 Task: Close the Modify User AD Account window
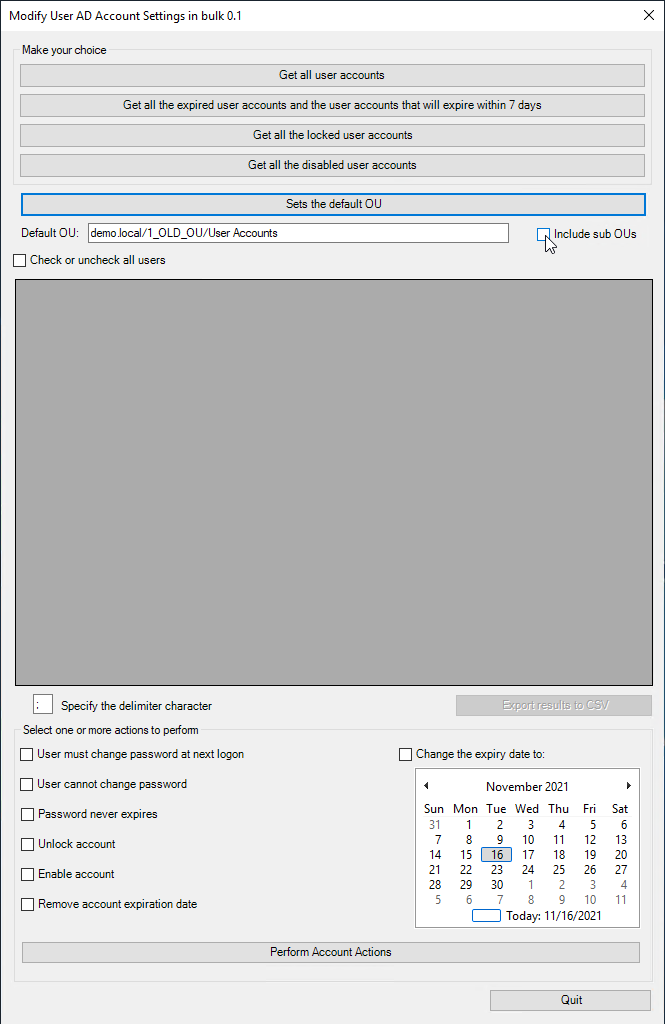pyautogui.click(x=648, y=15)
